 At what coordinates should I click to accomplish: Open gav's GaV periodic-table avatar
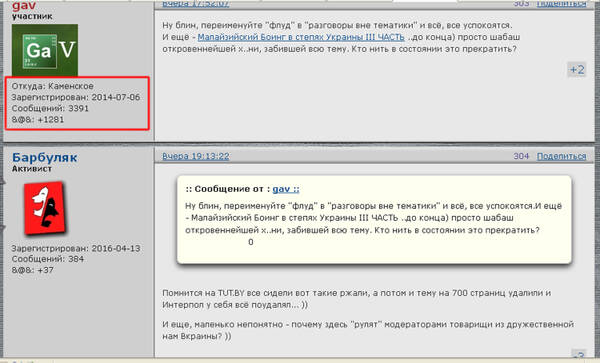click(x=45, y=50)
